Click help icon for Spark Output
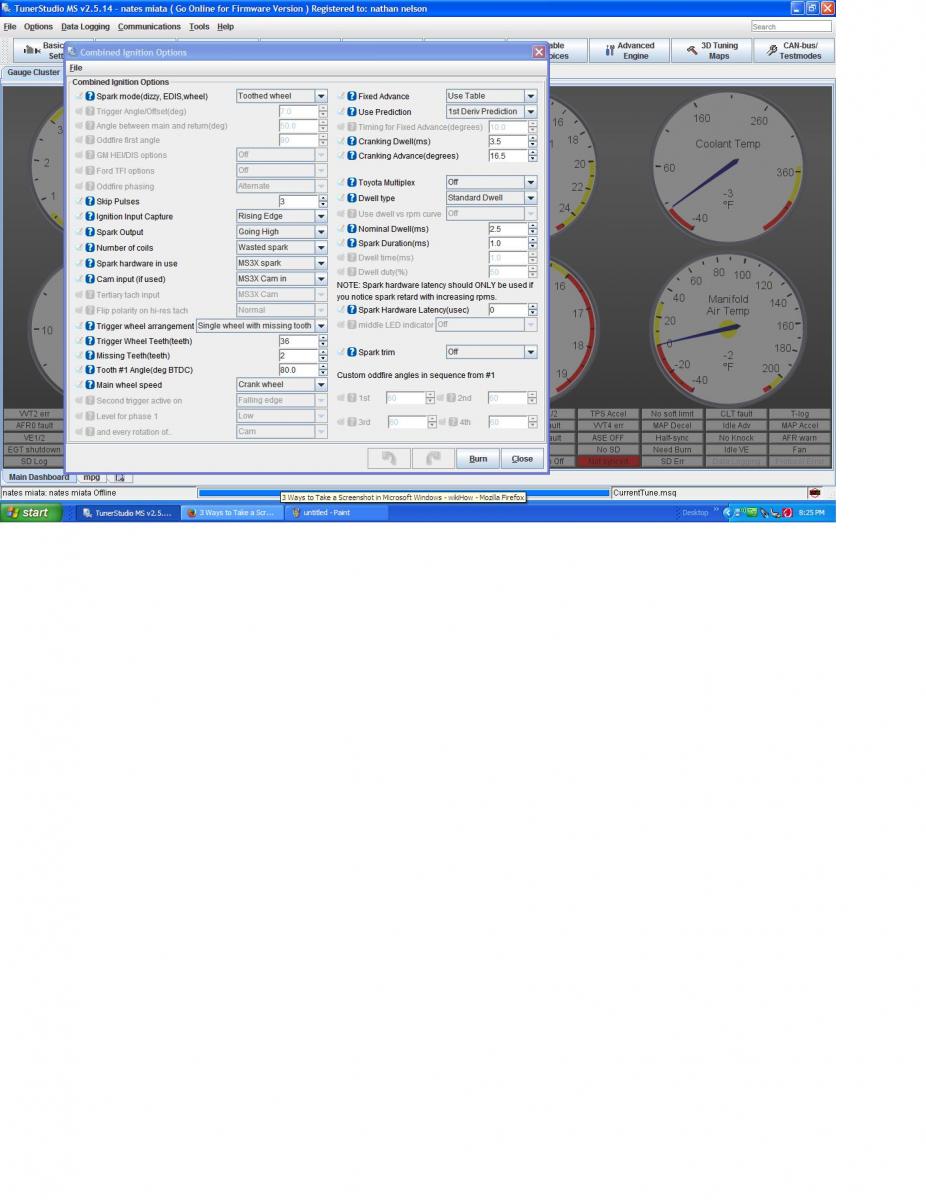The height and width of the screenshot is (1200, 926). click(90, 232)
